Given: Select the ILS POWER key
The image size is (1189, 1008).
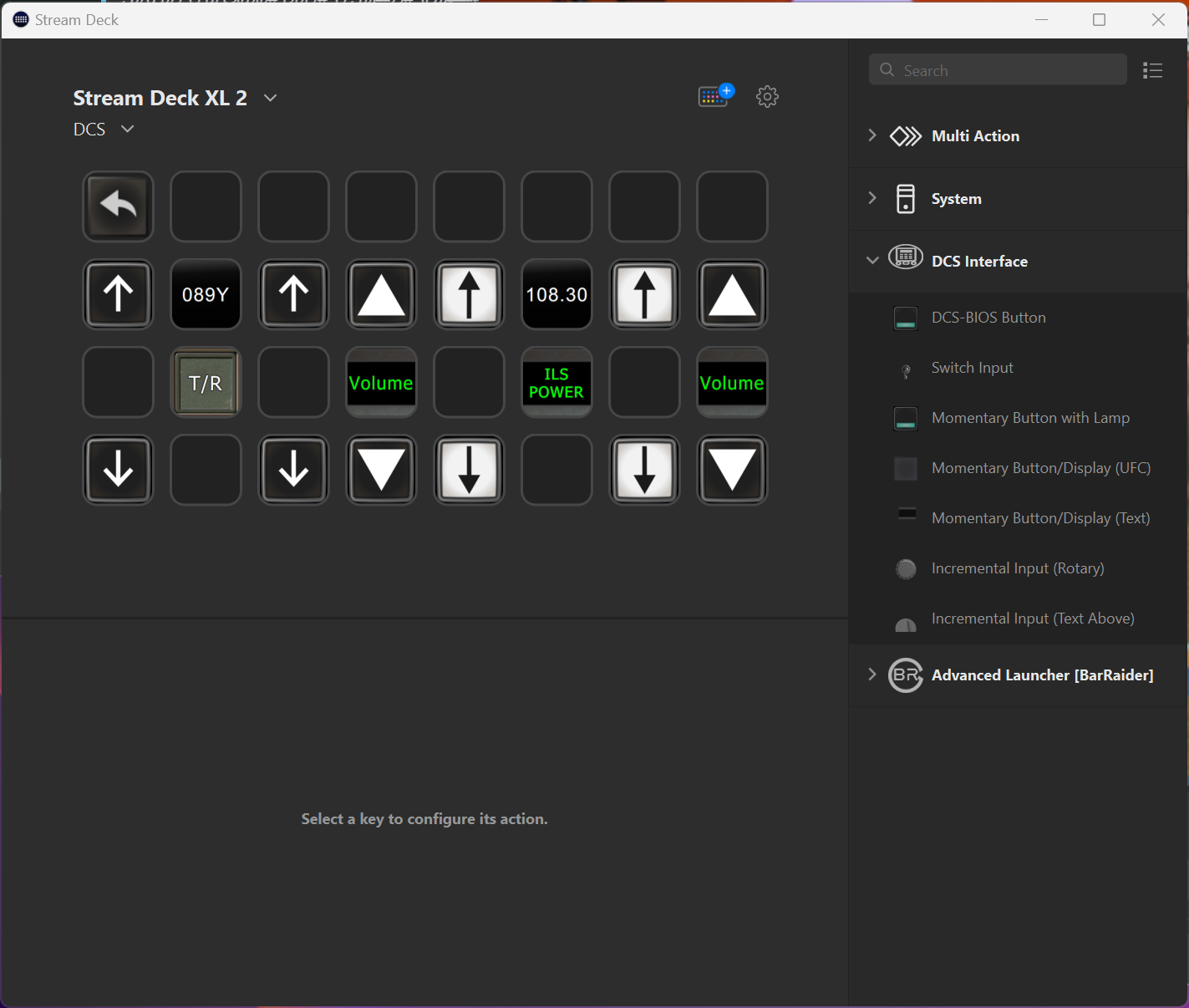Looking at the screenshot, I should [556, 383].
